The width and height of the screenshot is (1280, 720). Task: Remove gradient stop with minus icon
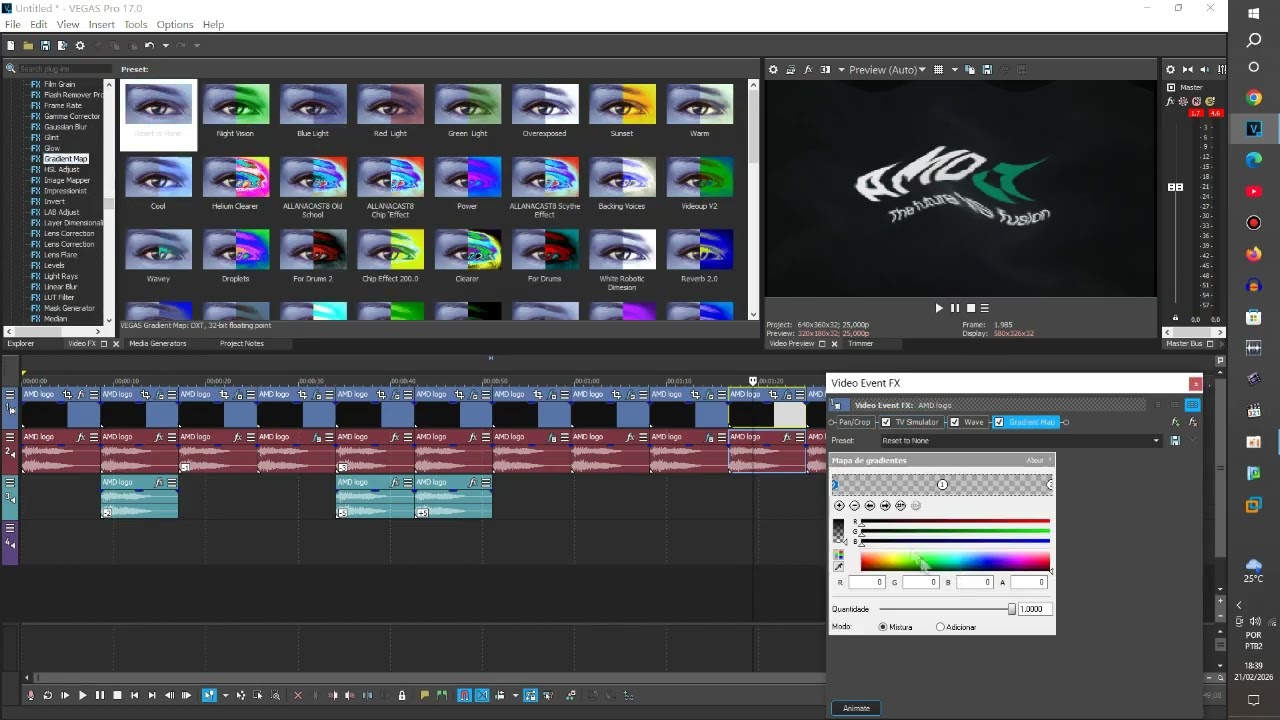click(x=854, y=505)
